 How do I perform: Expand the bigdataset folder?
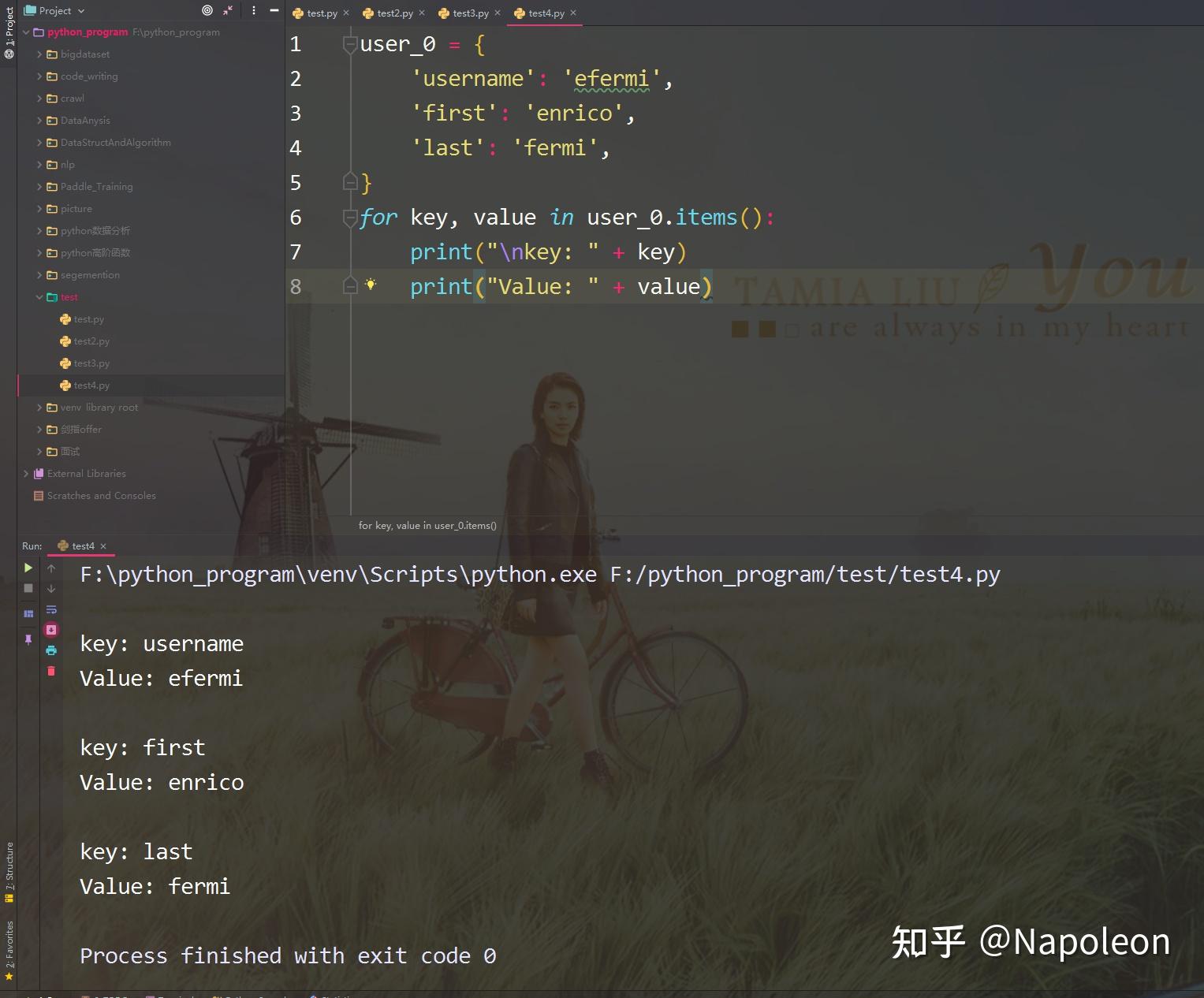39,54
